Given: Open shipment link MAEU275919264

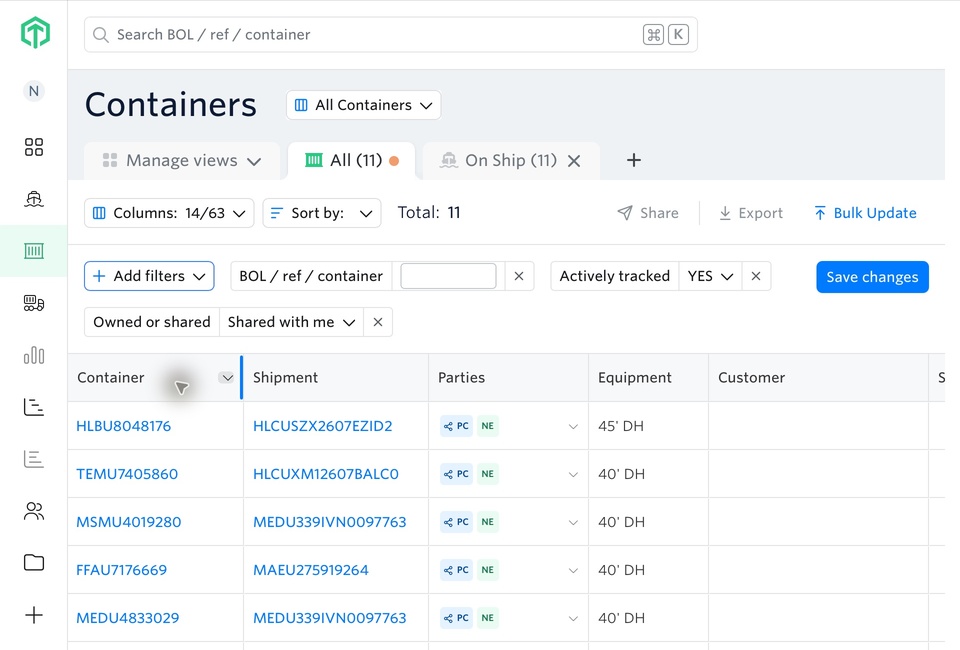Looking at the screenshot, I should pyautogui.click(x=311, y=570).
